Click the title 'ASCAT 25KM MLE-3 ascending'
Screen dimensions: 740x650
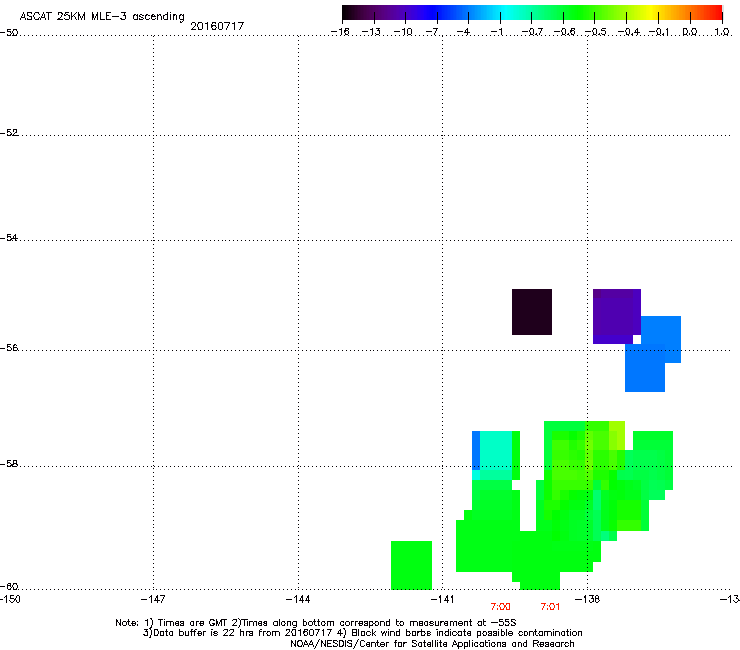102,17
